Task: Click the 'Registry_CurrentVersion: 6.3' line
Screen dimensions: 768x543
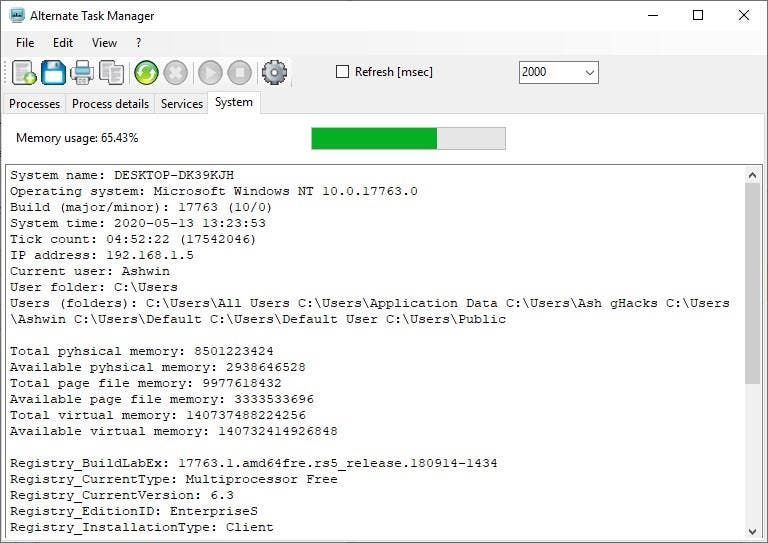Action: pyautogui.click(x=121, y=496)
